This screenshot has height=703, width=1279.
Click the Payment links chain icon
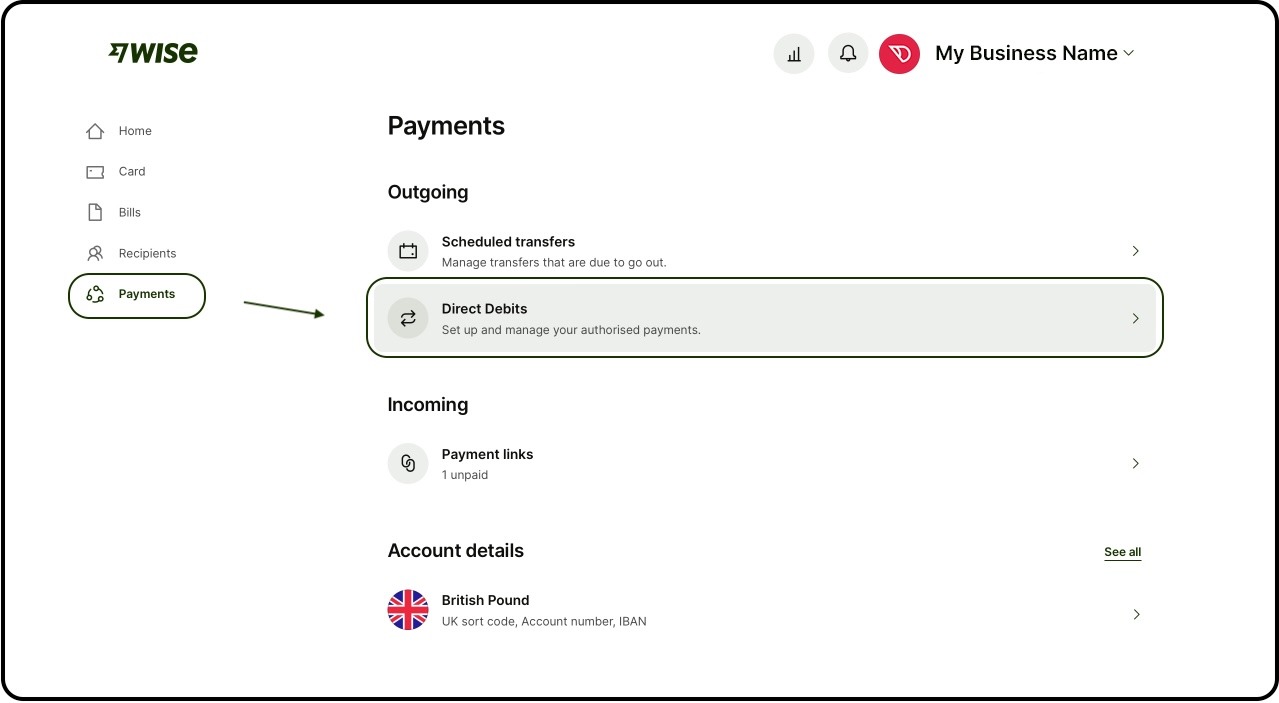coord(408,464)
